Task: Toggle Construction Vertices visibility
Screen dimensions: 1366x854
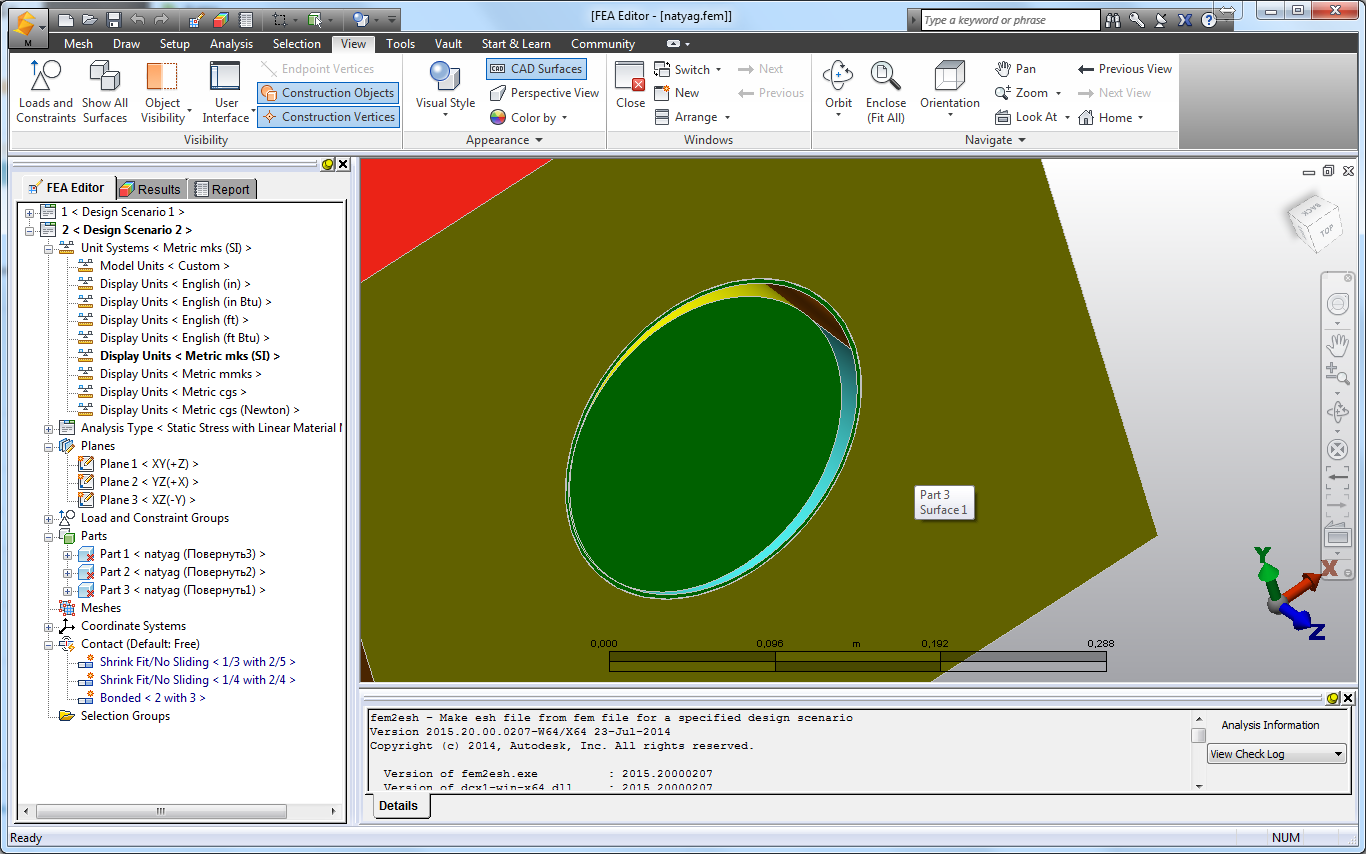Action: tap(328, 117)
